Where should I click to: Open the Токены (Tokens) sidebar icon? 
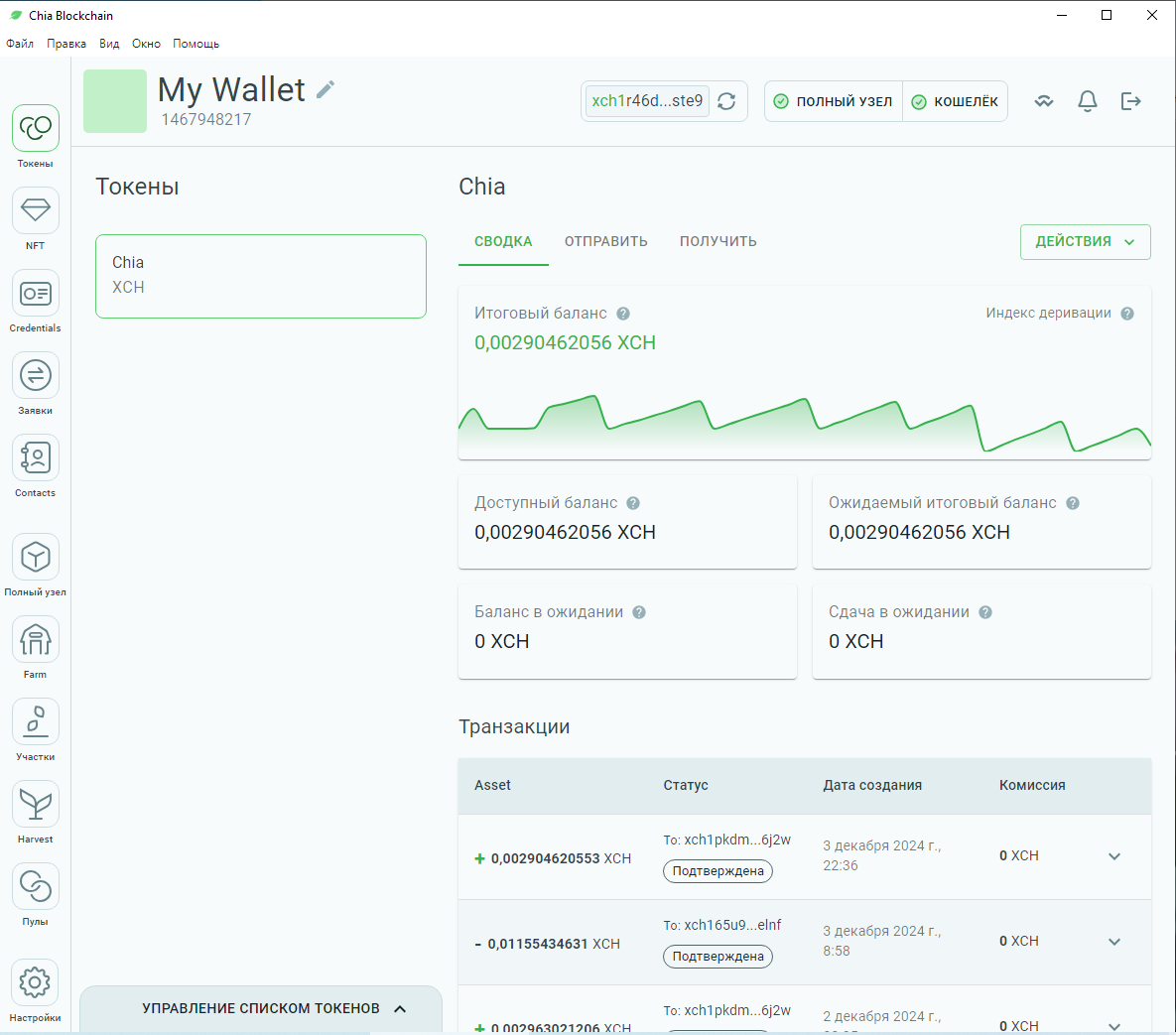(x=36, y=128)
